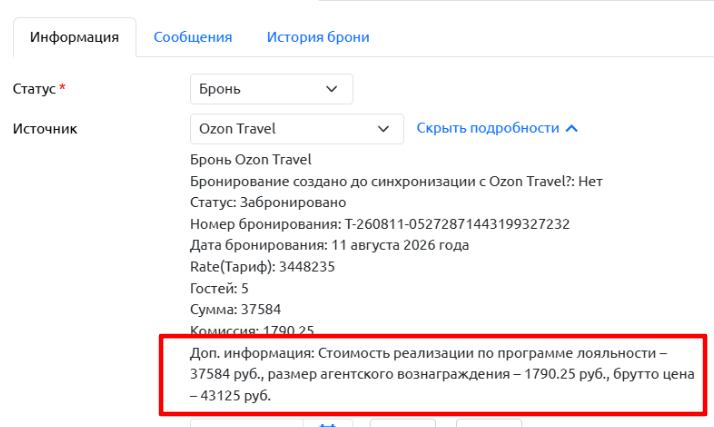Screen dimensions: 714x427
Task: Click the Доп. информация paragraph in red frame
Action: click(x=442, y=374)
